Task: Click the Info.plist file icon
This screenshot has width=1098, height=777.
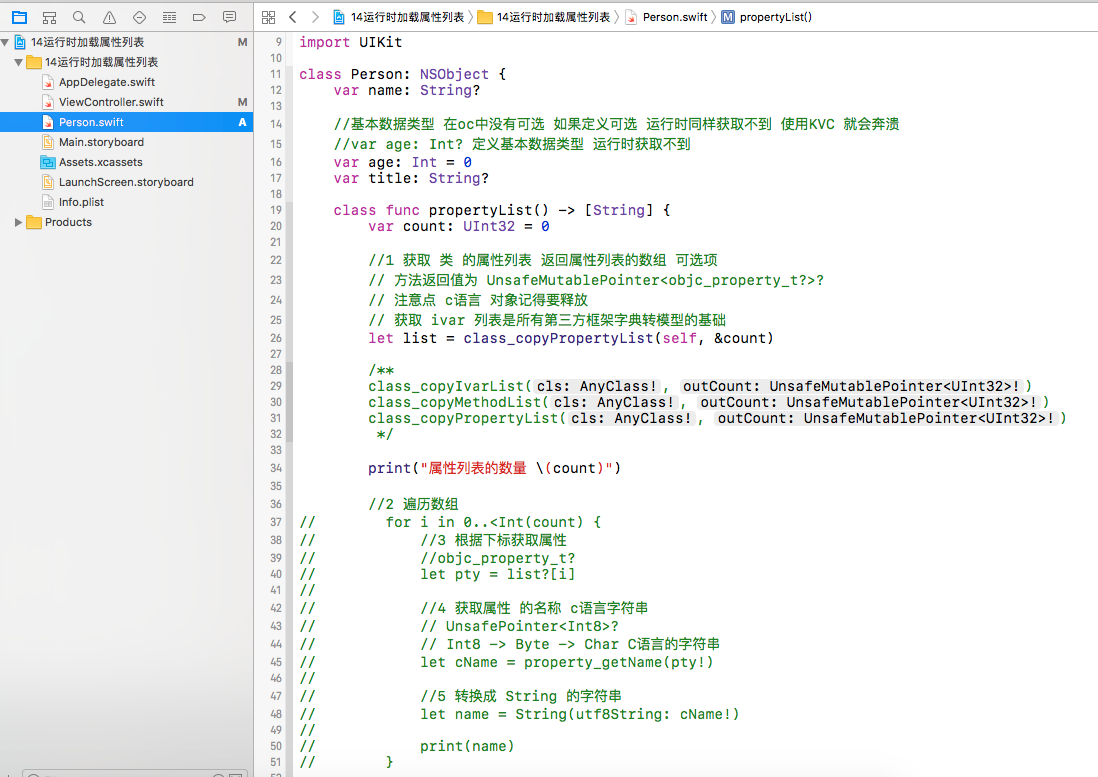Action: click(x=48, y=202)
